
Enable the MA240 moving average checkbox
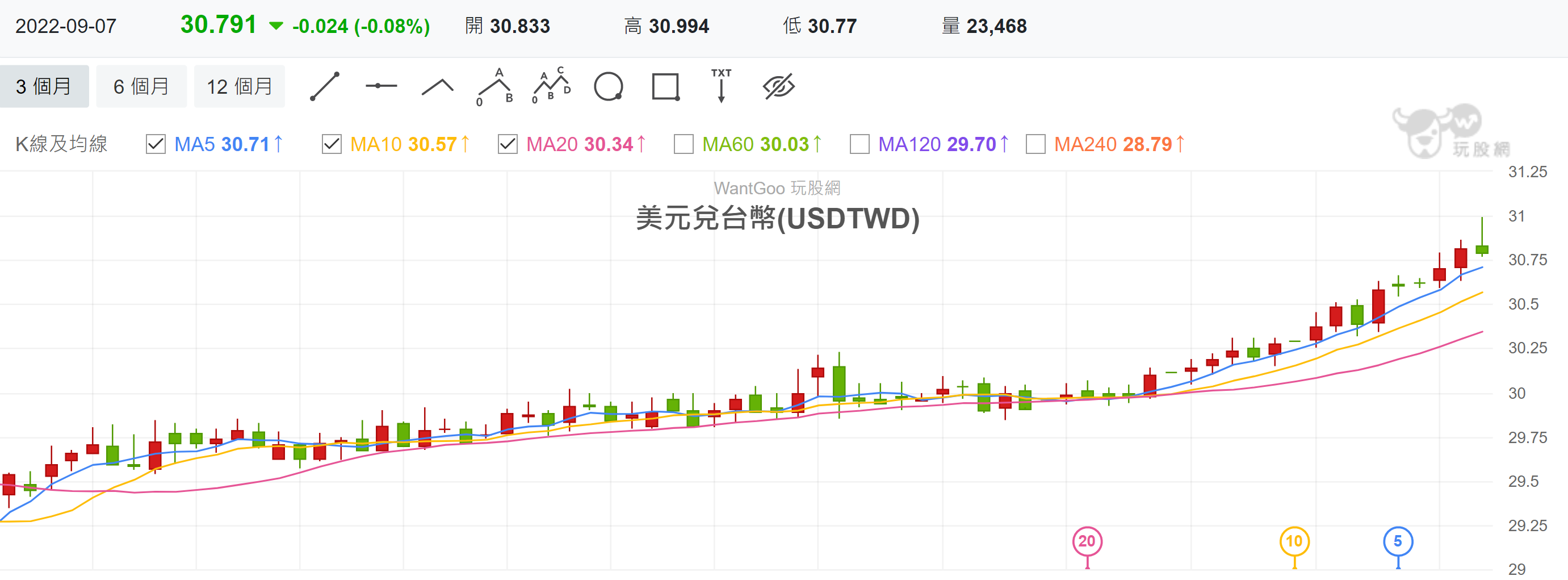pos(1035,144)
